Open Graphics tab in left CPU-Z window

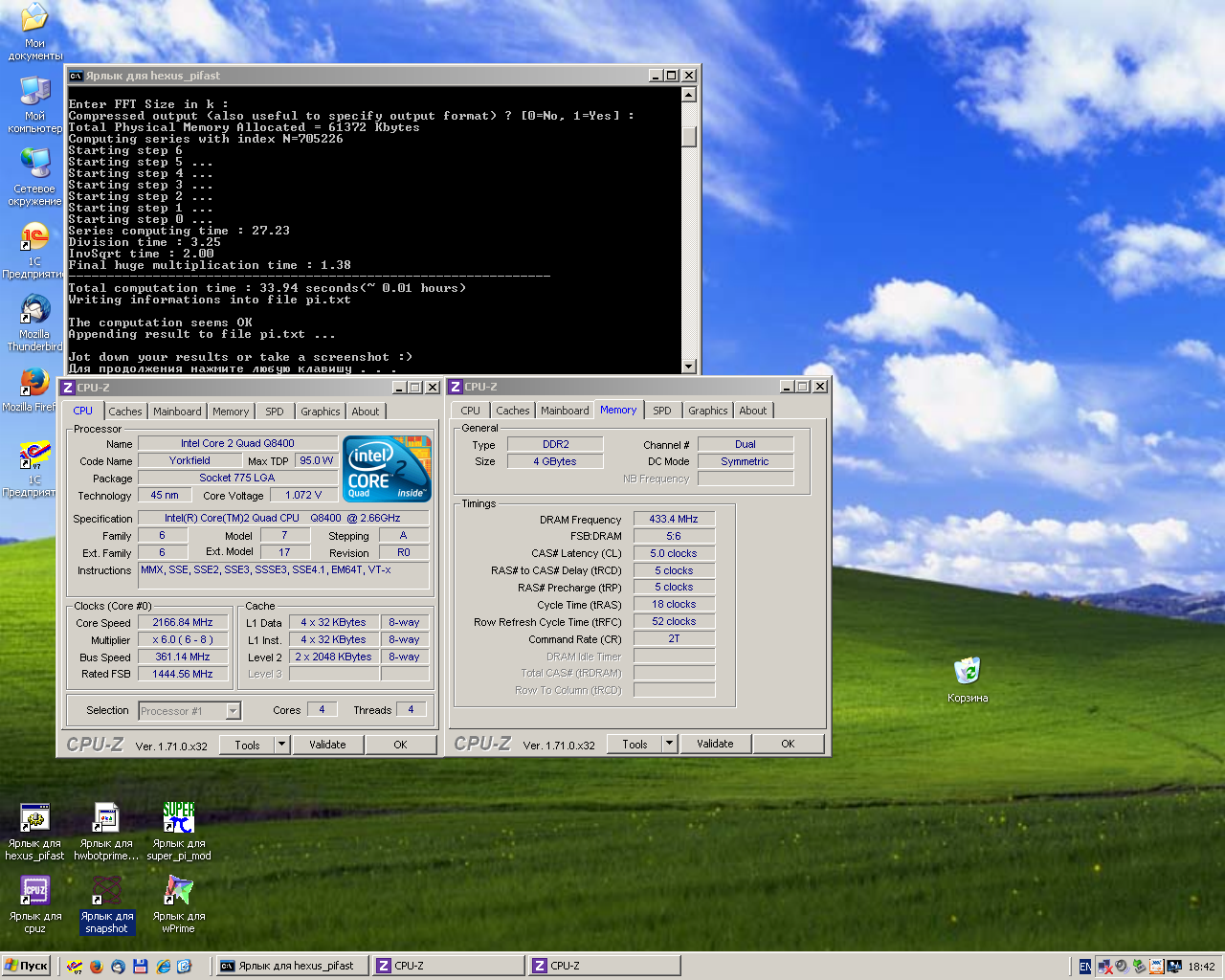tap(321, 412)
